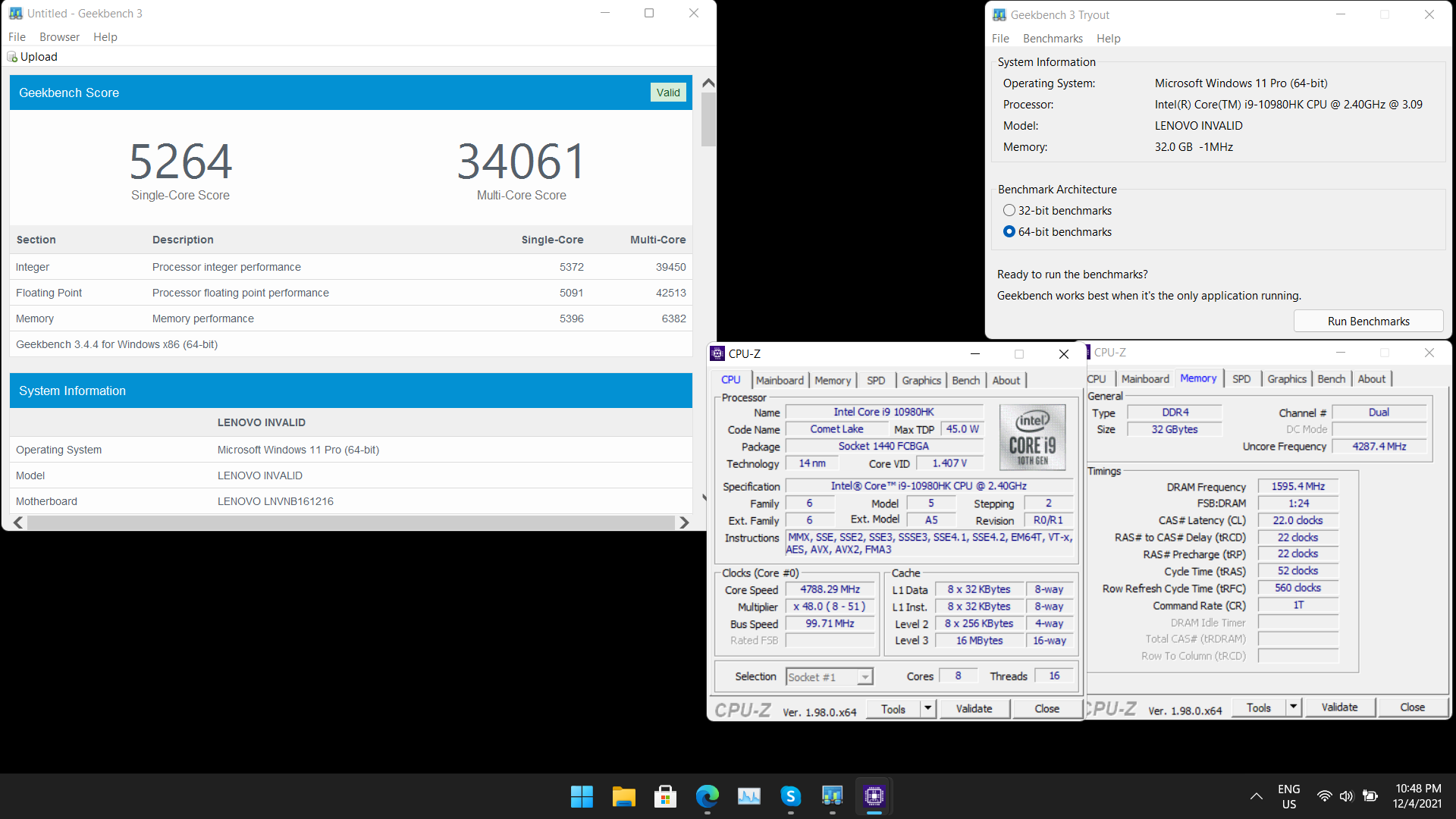Switch to the Geekbench taskbar icon

coord(832,796)
